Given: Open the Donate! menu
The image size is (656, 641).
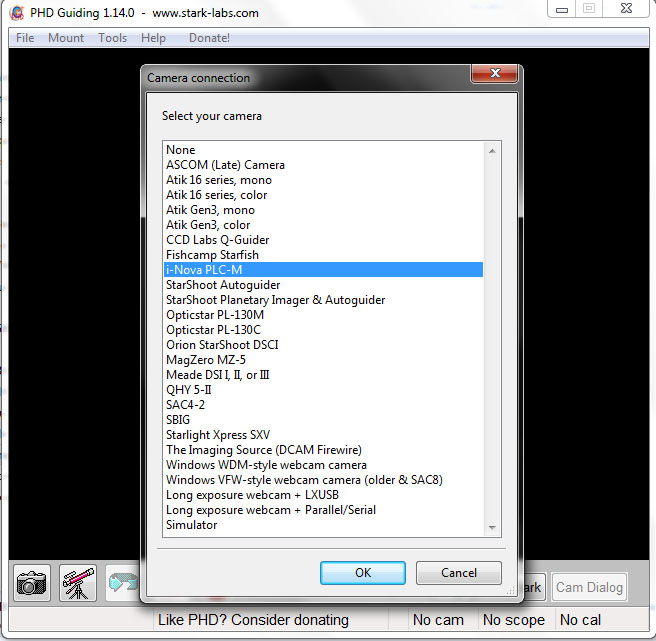Looking at the screenshot, I should (x=209, y=38).
